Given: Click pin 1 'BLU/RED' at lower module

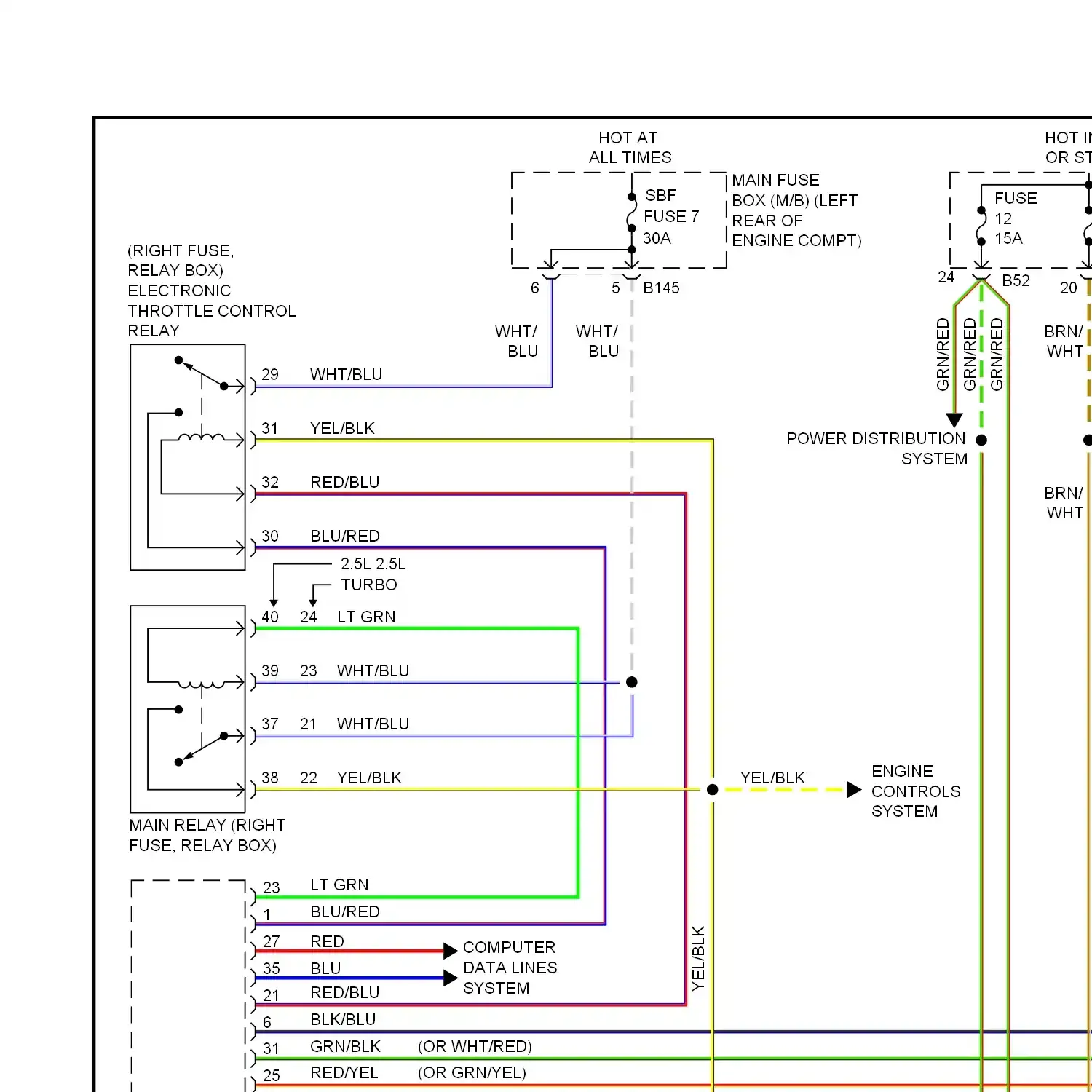Looking at the screenshot, I should pyautogui.click(x=344, y=911).
